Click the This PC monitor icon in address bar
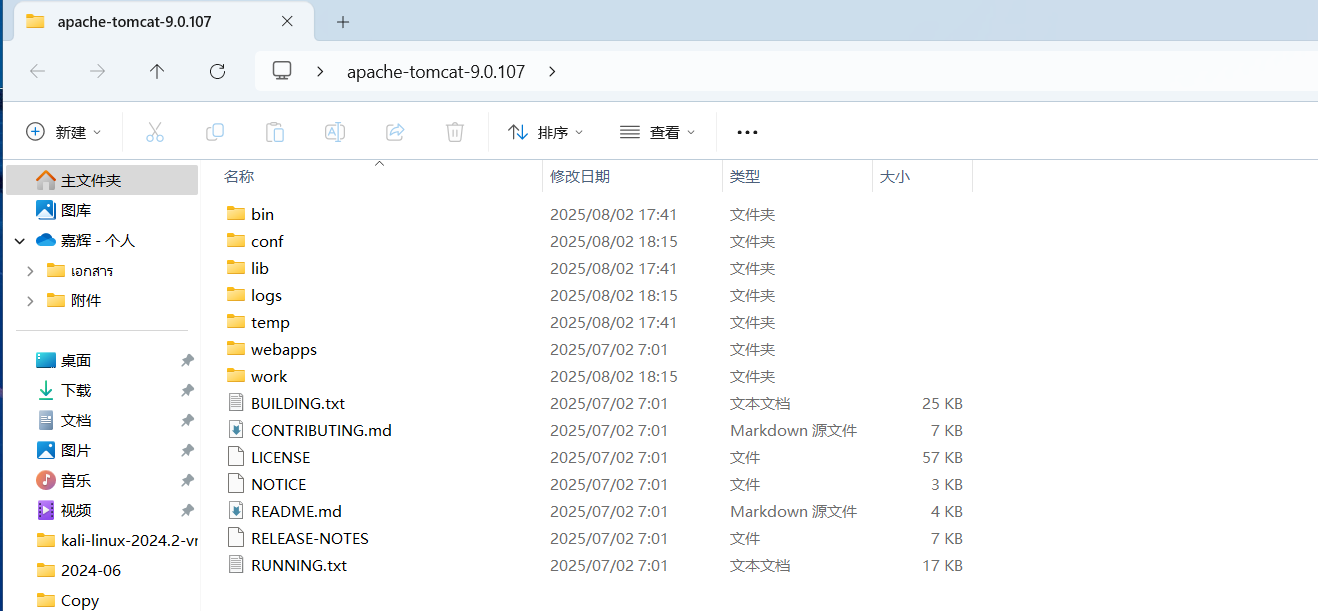 pyautogui.click(x=282, y=71)
